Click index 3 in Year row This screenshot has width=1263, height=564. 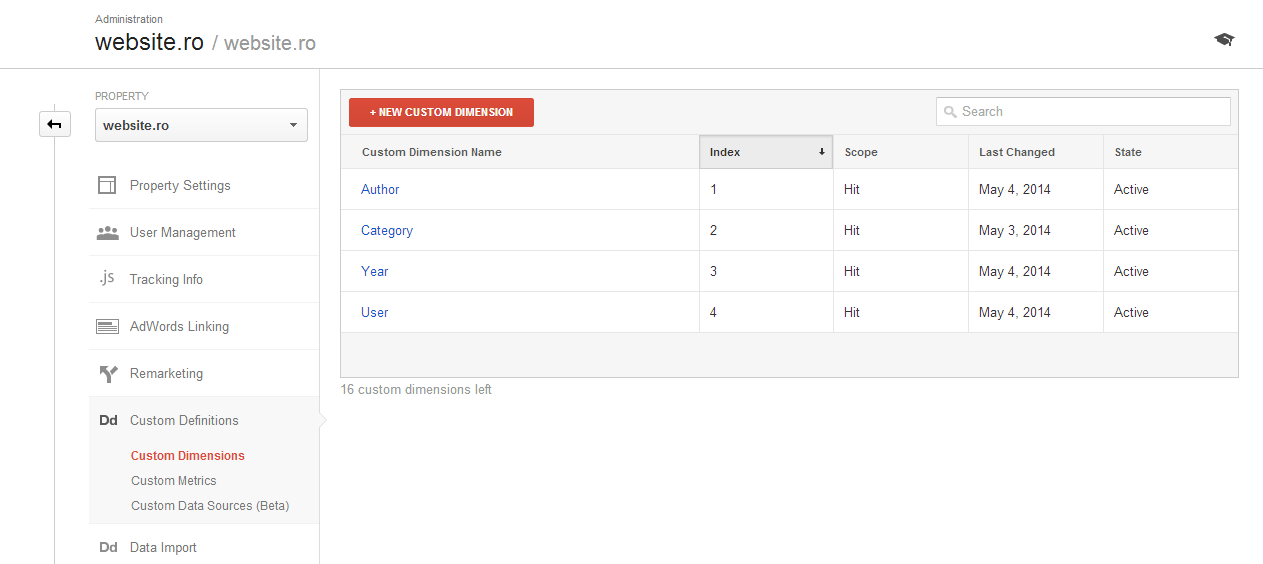[x=713, y=271]
